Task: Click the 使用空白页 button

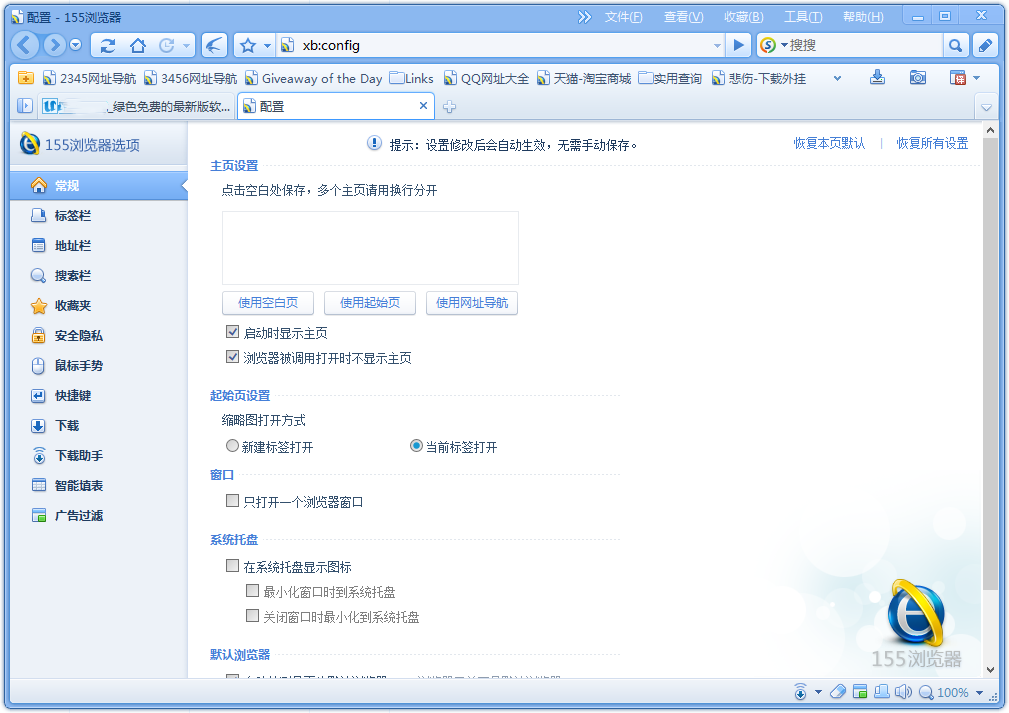Action: click(x=267, y=303)
